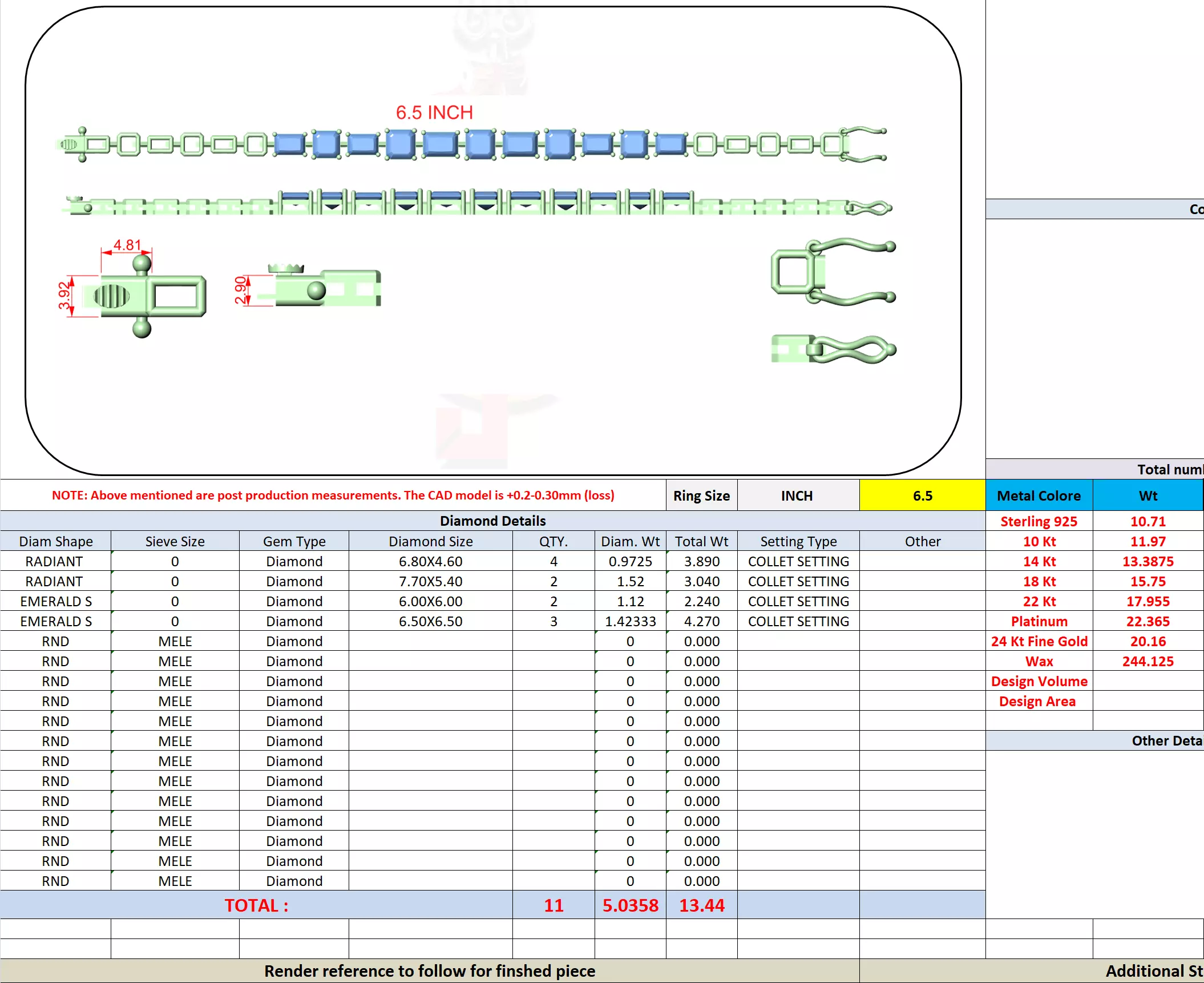Select the Wax weight cell 244.125
Screen dimensions: 1204x983
[1148, 661]
